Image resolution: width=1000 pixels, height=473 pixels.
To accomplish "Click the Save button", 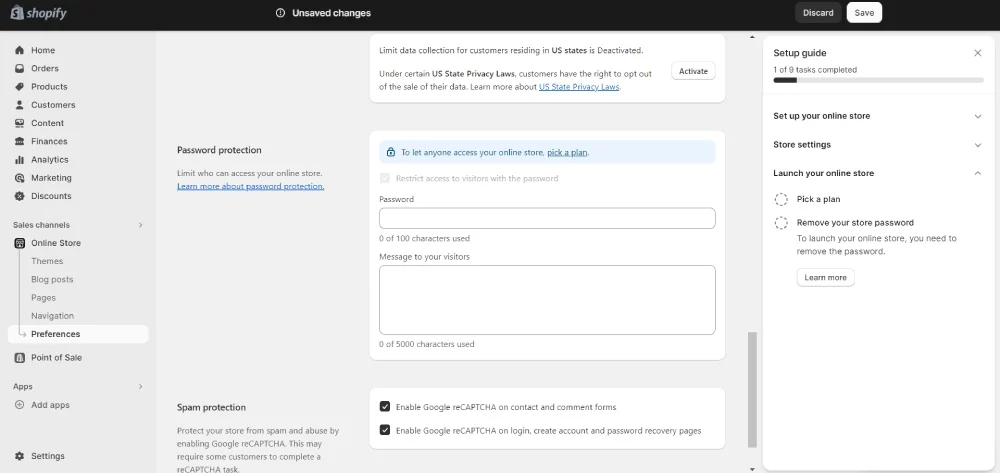I will tap(864, 13).
